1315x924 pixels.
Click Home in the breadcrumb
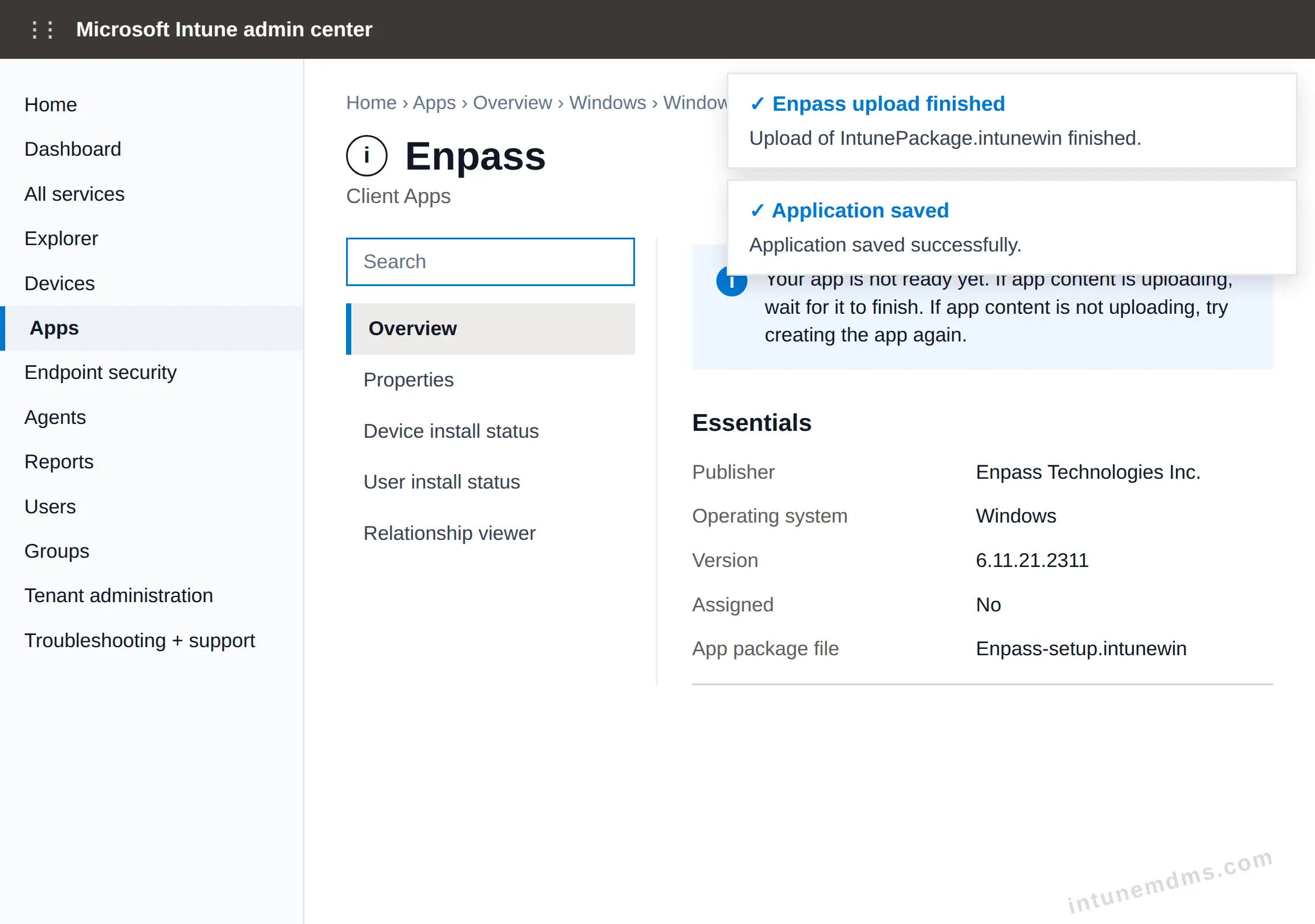click(371, 103)
